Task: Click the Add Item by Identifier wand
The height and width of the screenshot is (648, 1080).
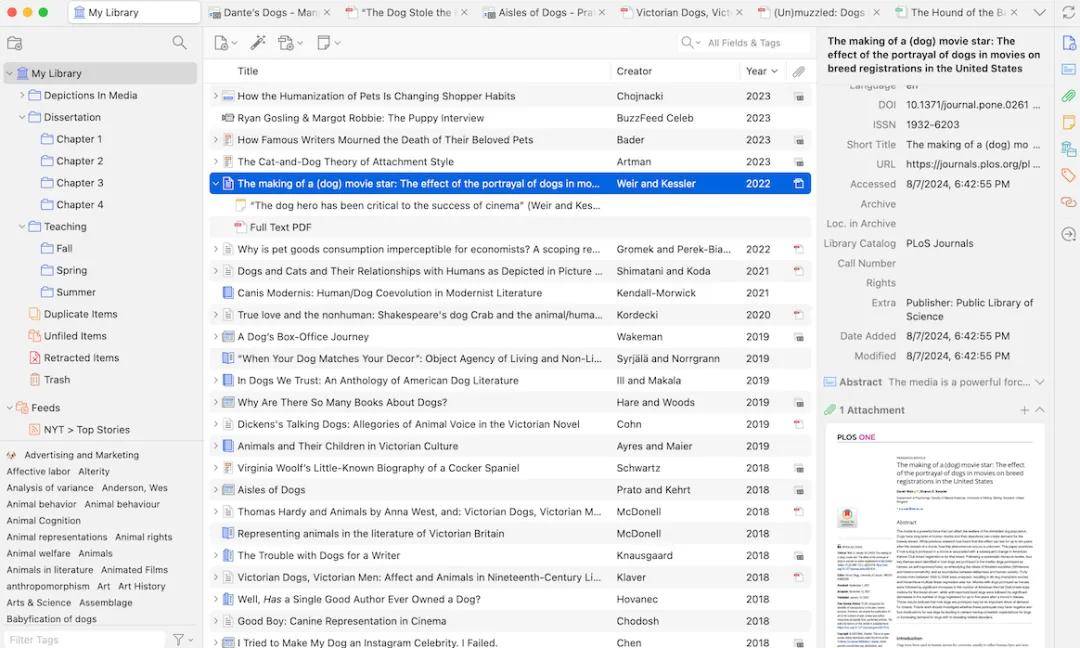Action: (x=258, y=43)
